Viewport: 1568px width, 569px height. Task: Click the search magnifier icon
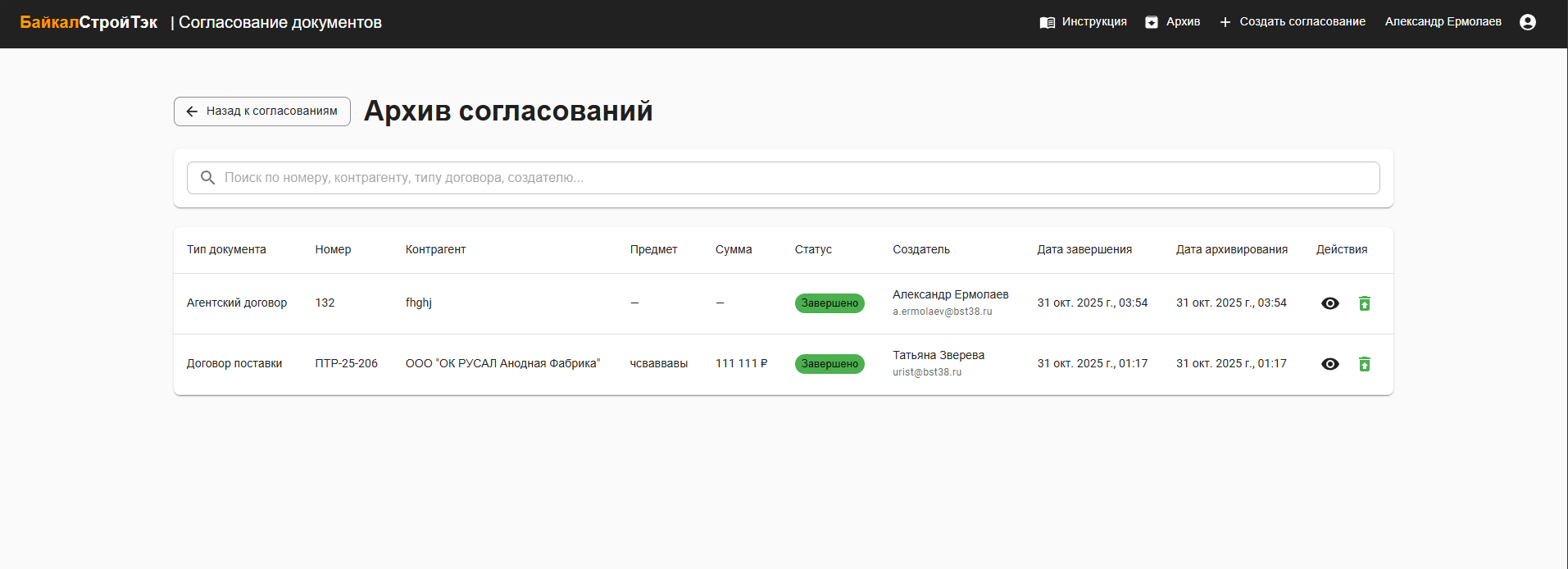coord(208,178)
